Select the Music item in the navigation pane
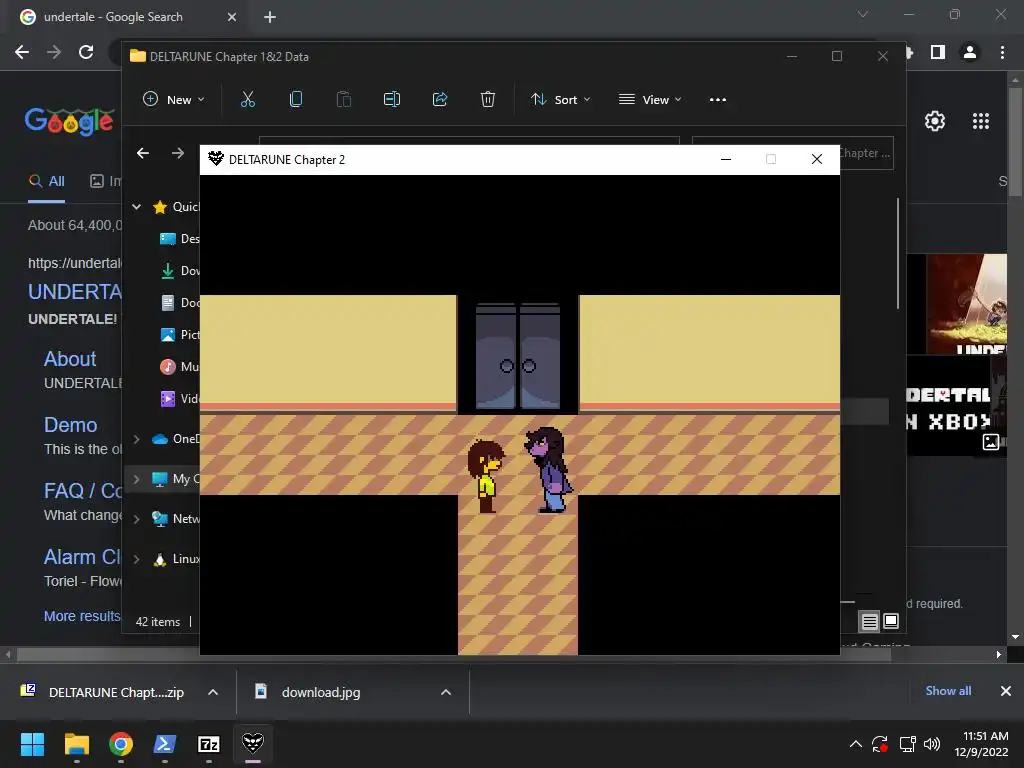Viewport: 1024px width, 768px height. (180, 367)
